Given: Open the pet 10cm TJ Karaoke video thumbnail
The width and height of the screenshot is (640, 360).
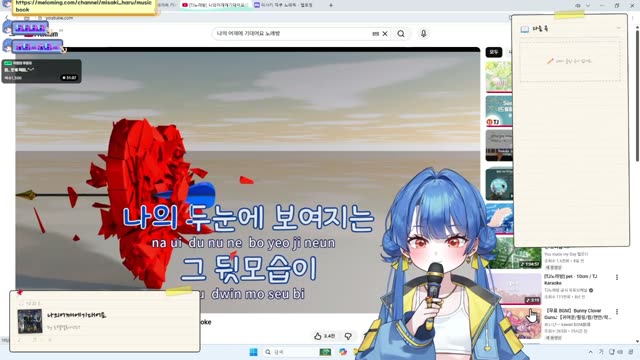Looking at the screenshot, I should tap(515, 289).
